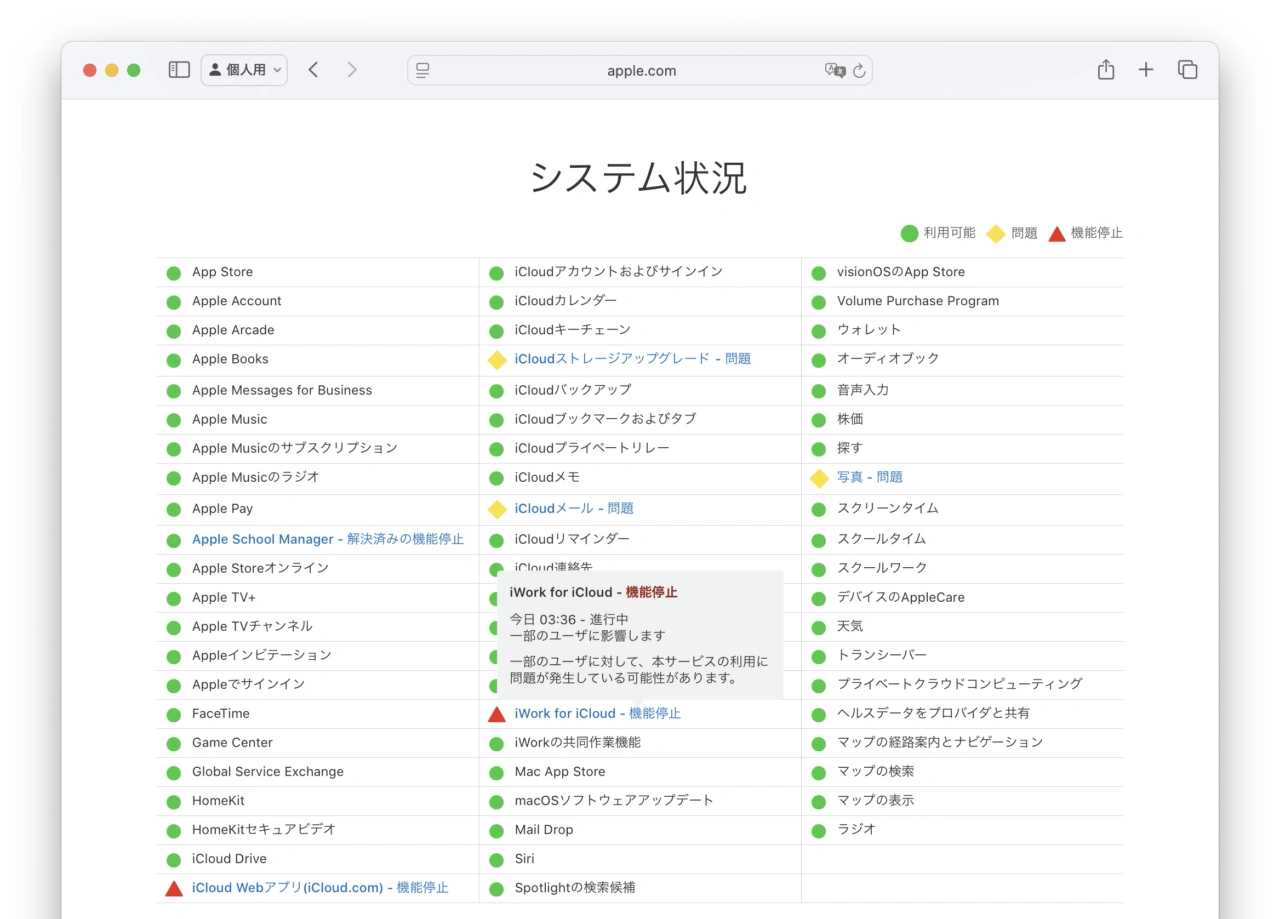This screenshot has width=1280, height=919.
Task: Open a new tab with plus icon
Action: coord(1146,70)
